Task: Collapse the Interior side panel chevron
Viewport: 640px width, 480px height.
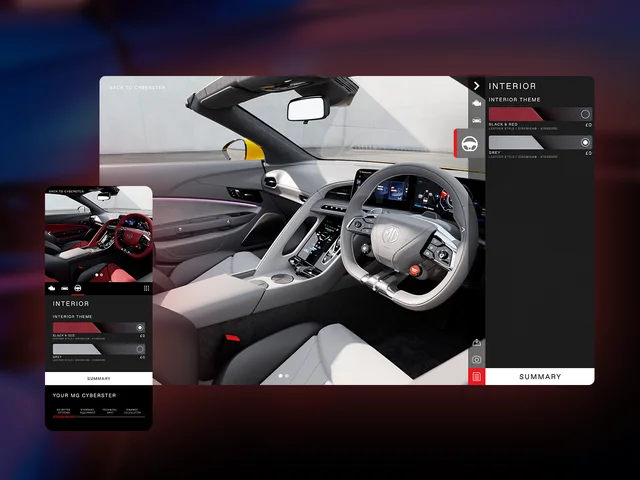Action: coord(477,86)
